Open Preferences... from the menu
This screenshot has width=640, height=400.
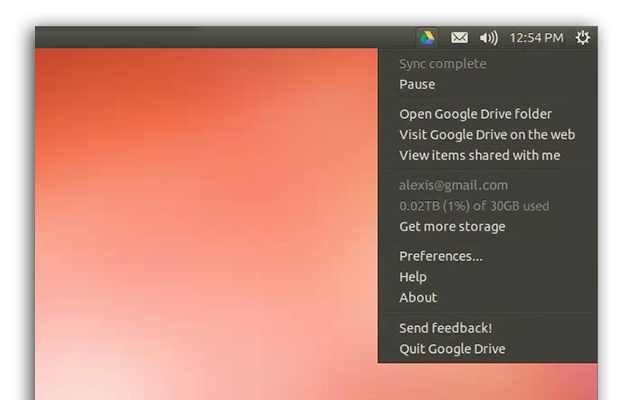(x=441, y=256)
